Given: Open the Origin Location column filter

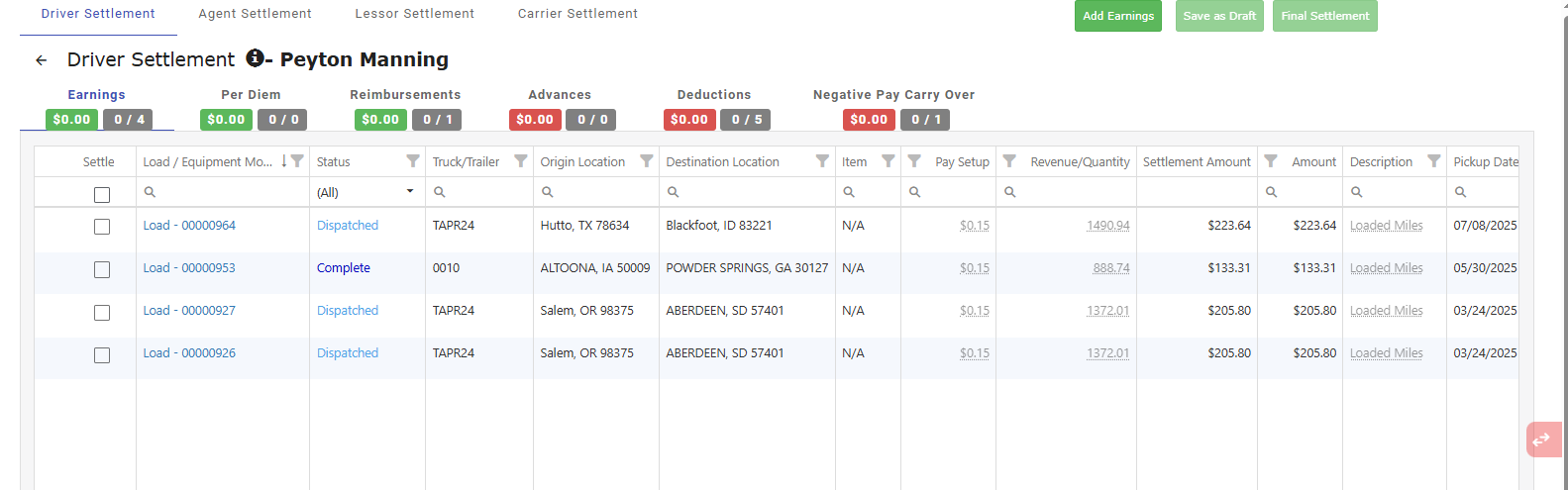Looking at the screenshot, I should 647,161.
